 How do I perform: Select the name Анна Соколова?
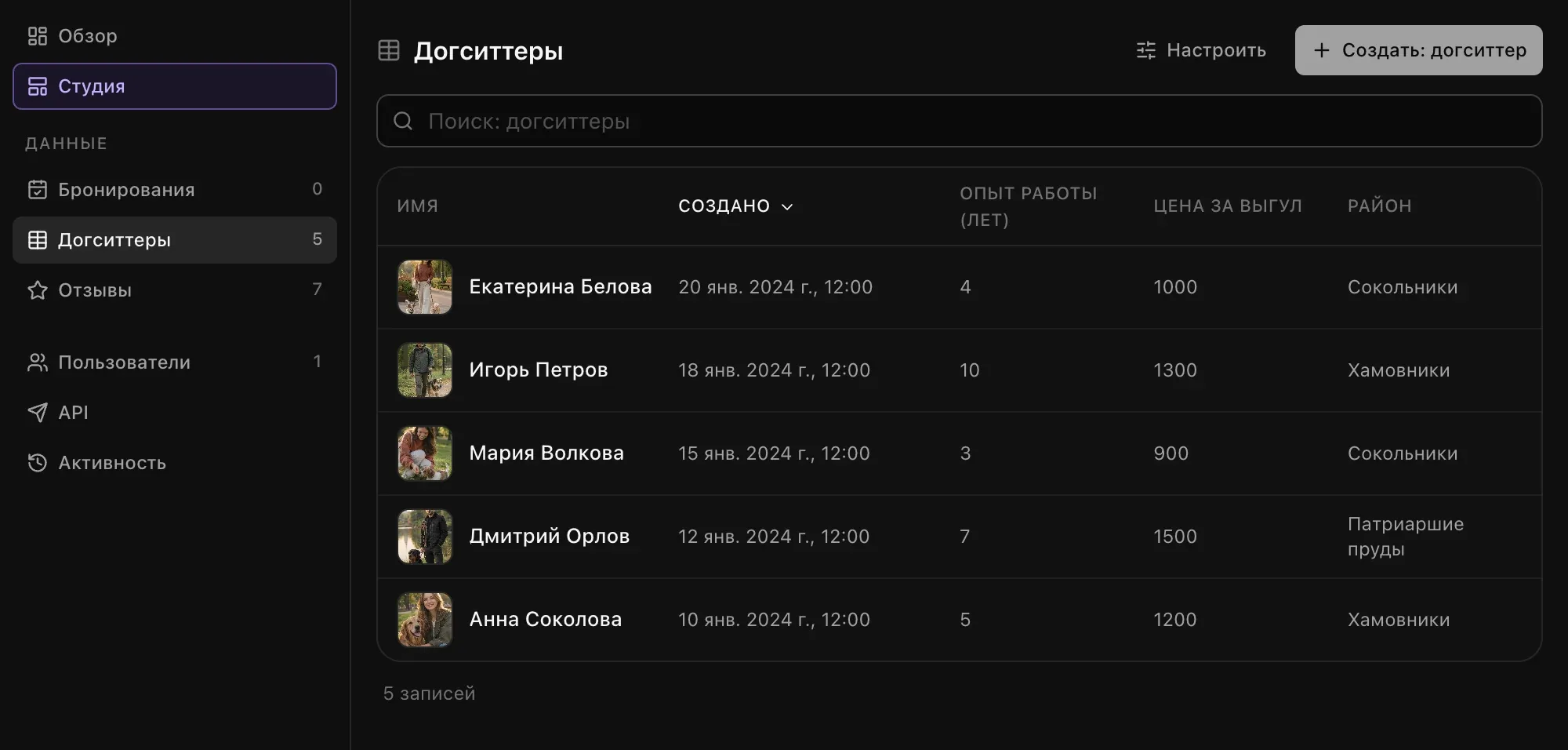coord(546,620)
